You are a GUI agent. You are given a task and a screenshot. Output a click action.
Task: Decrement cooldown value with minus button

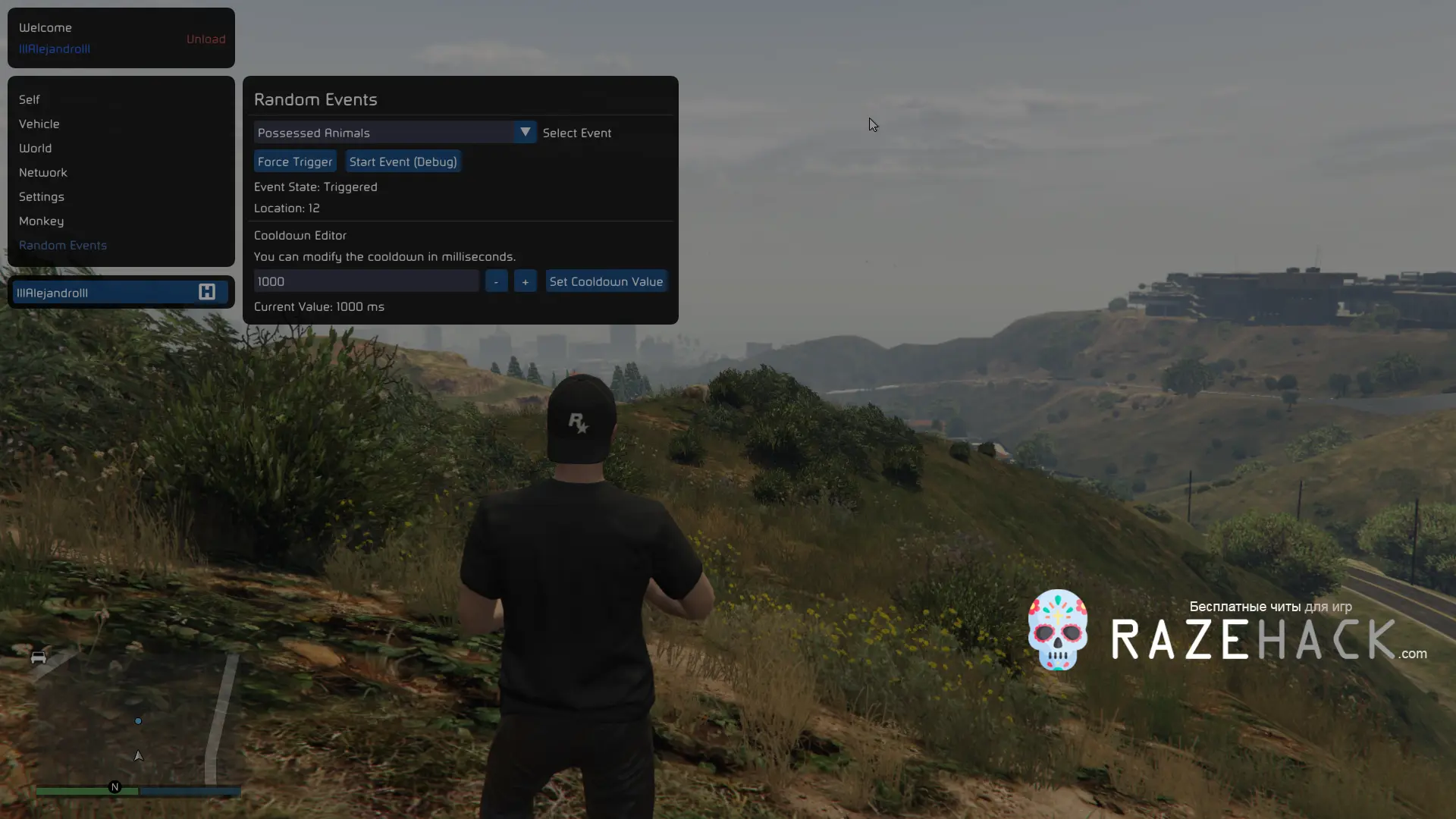(x=496, y=281)
